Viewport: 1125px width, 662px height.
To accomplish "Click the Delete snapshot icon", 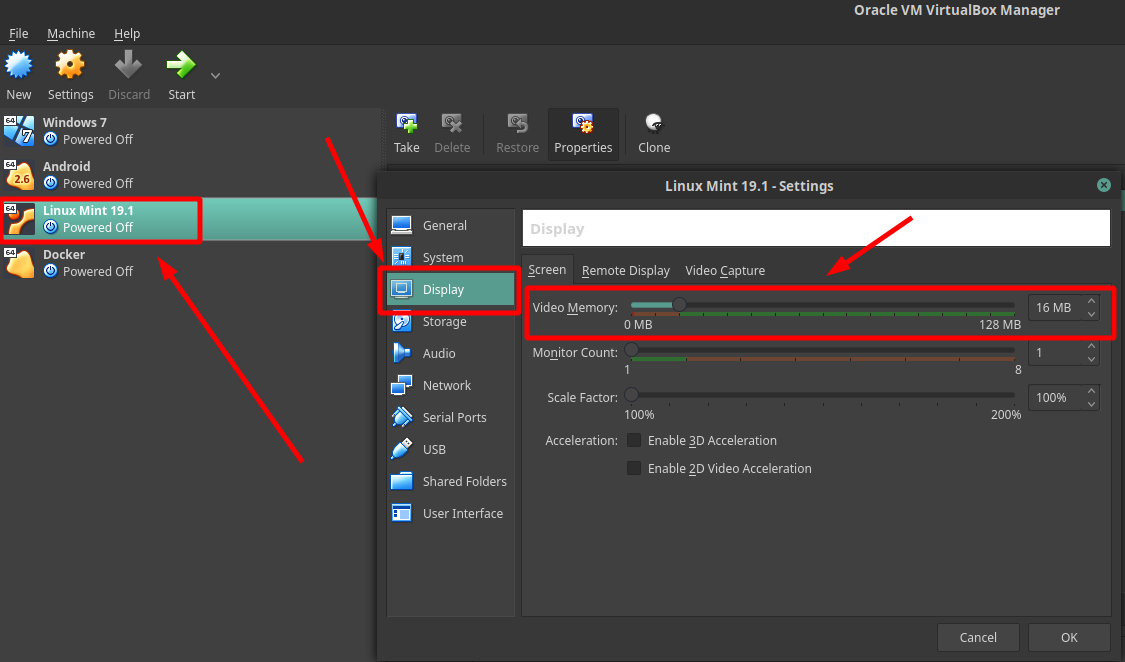I will 452,124.
